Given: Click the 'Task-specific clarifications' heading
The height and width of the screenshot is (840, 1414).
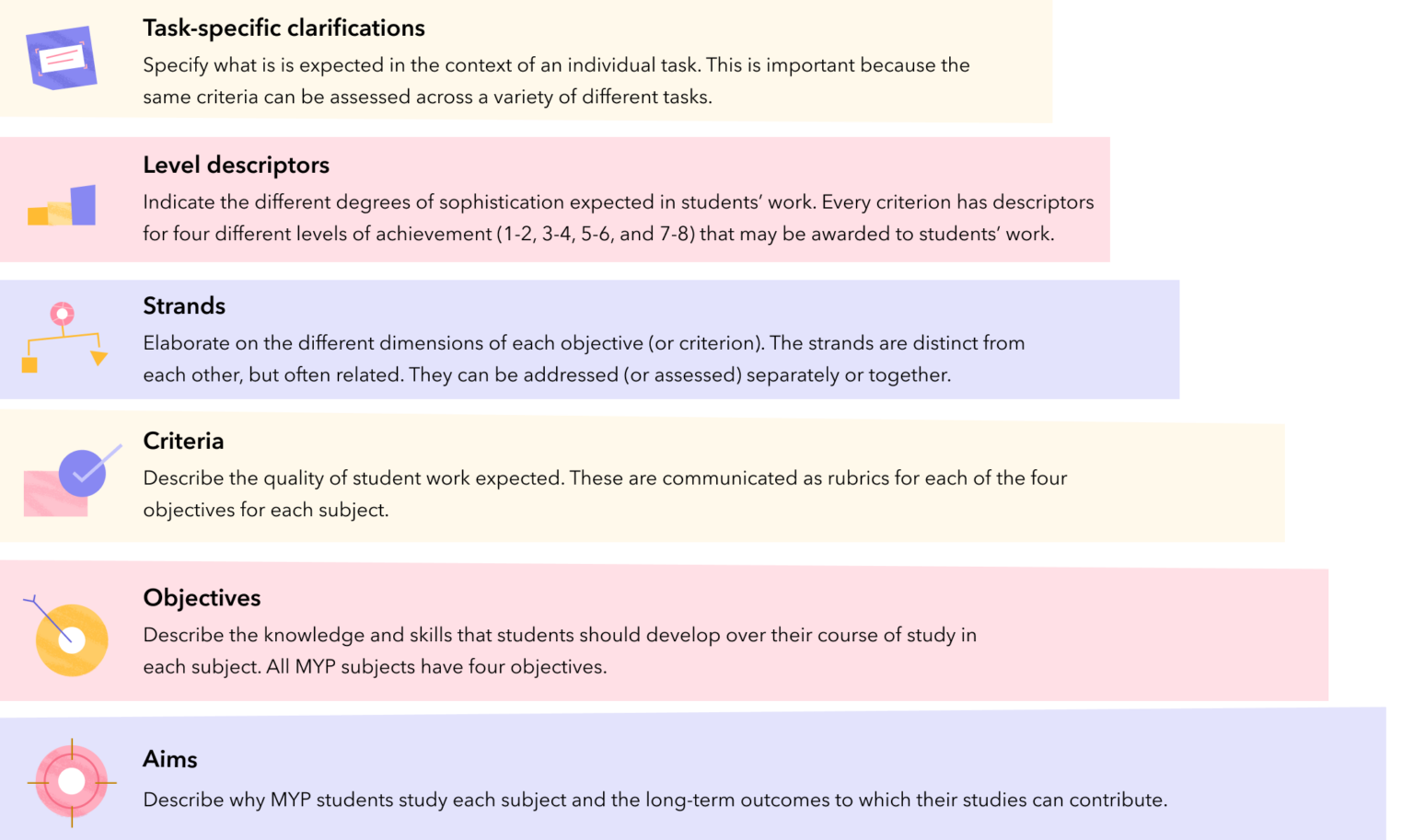Looking at the screenshot, I should coord(284,29).
